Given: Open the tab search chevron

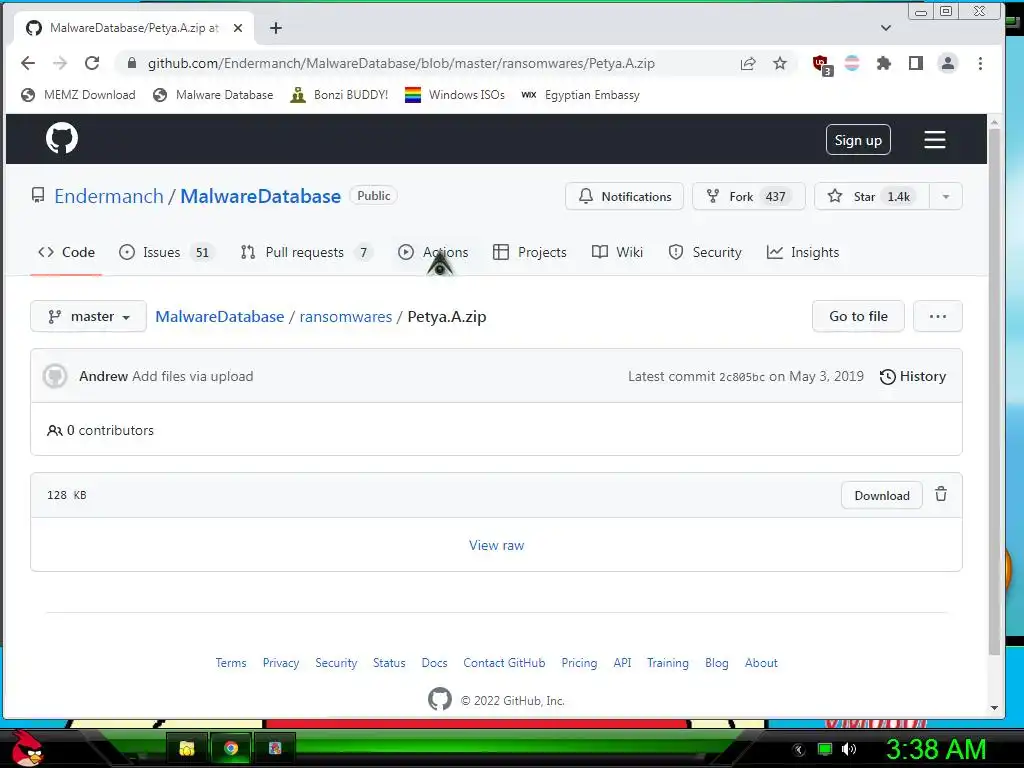Looking at the screenshot, I should [x=886, y=28].
